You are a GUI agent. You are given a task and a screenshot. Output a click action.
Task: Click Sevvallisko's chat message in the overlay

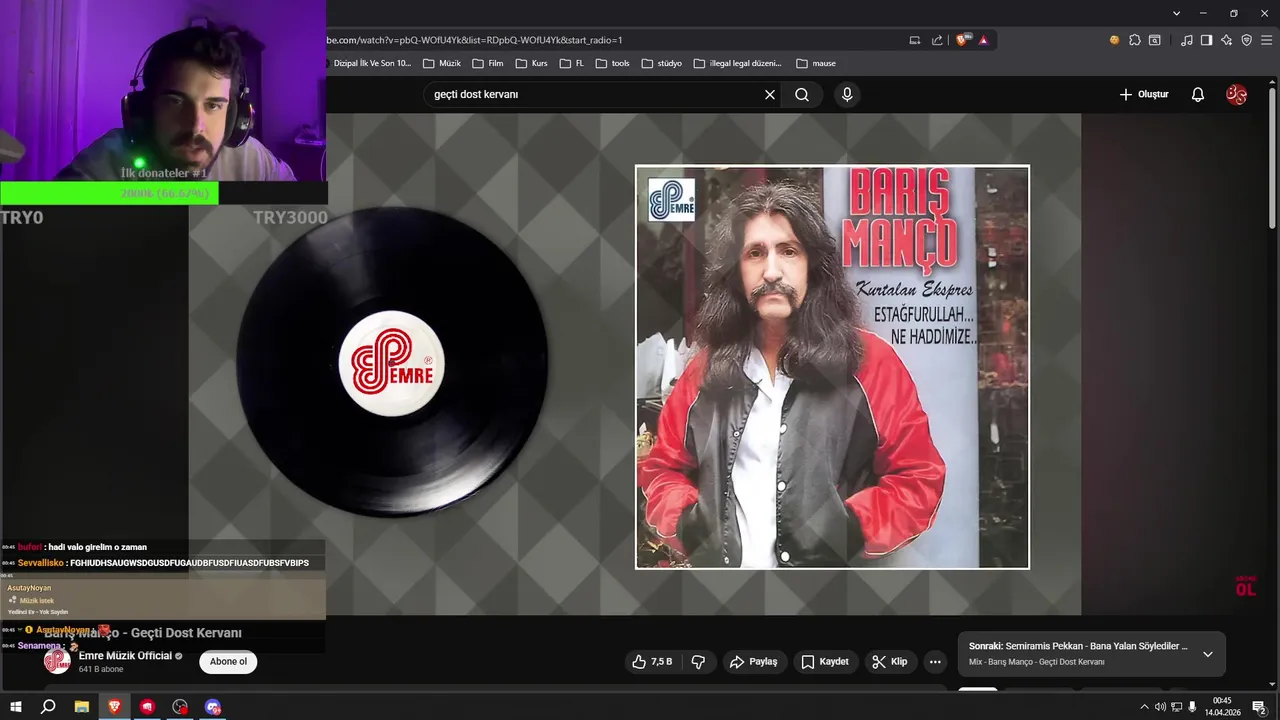[163, 563]
